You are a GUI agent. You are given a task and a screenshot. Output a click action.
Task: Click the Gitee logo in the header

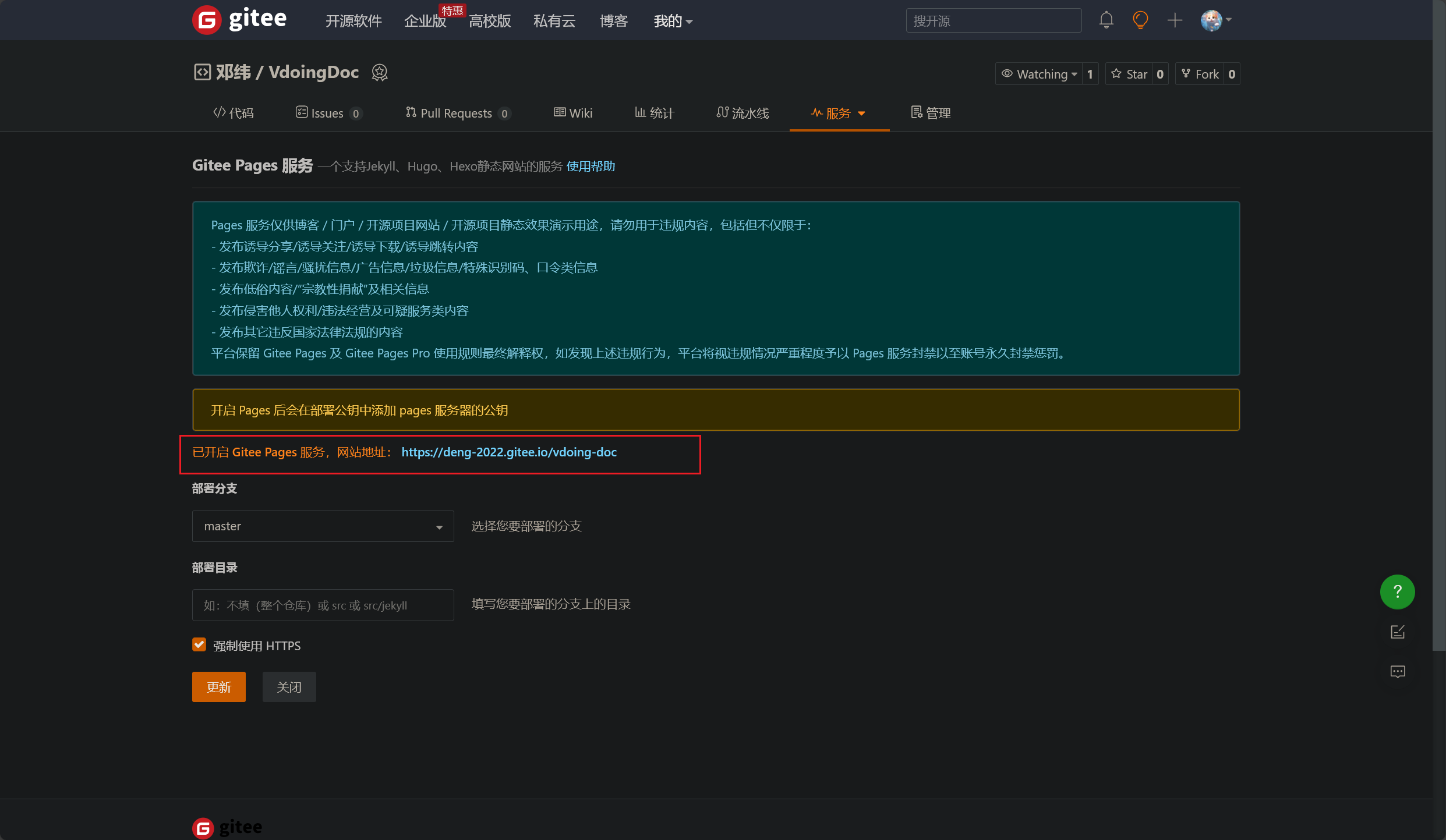(239, 20)
